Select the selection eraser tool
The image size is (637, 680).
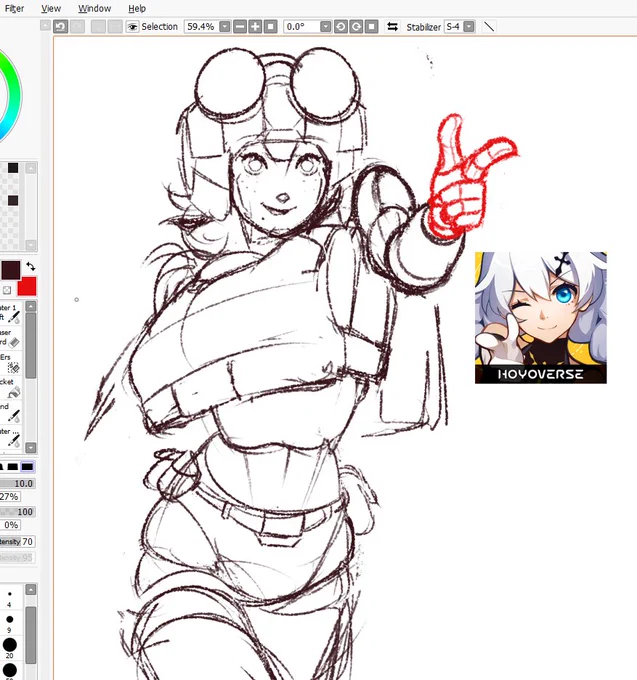coord(11,363)
